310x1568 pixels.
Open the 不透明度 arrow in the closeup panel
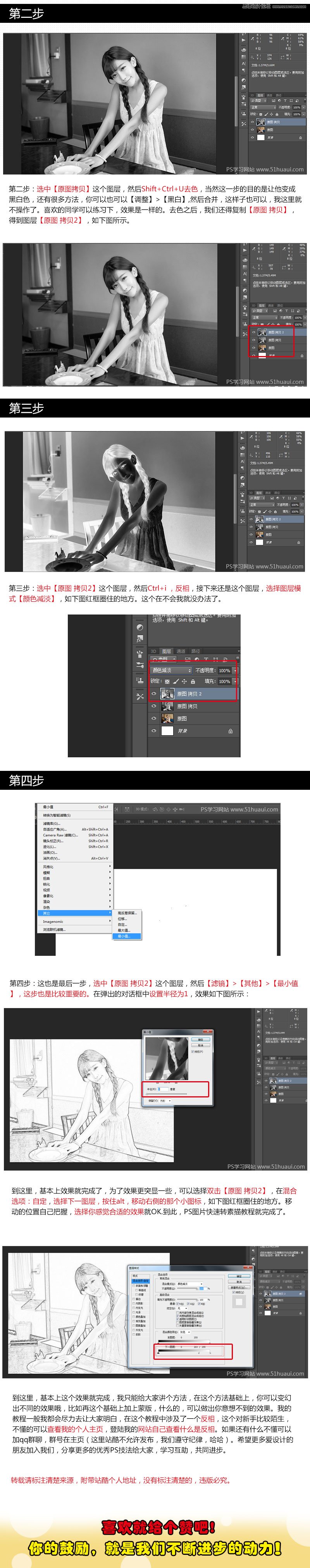(x=236, y=671)
